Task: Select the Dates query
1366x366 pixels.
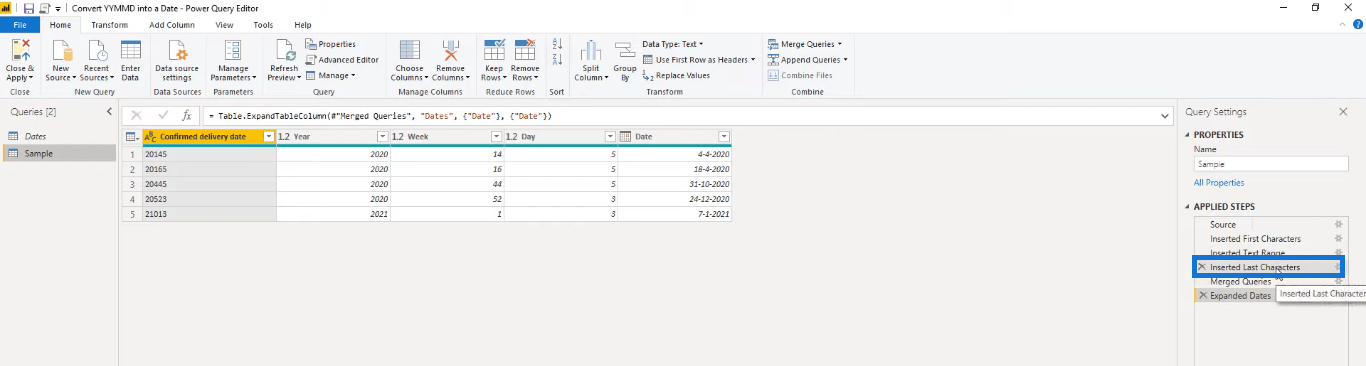Action: pyautogui.click(x=59, y=136)
